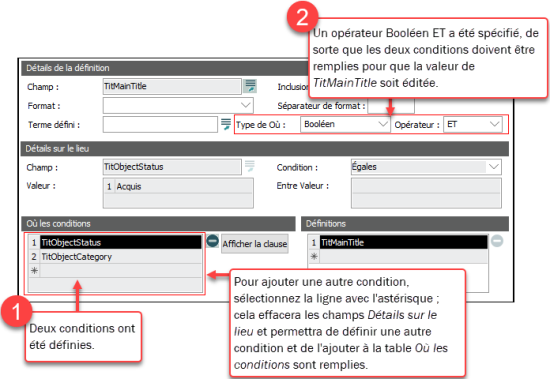Click the Détails sur le lieu header

click(265, 149)
